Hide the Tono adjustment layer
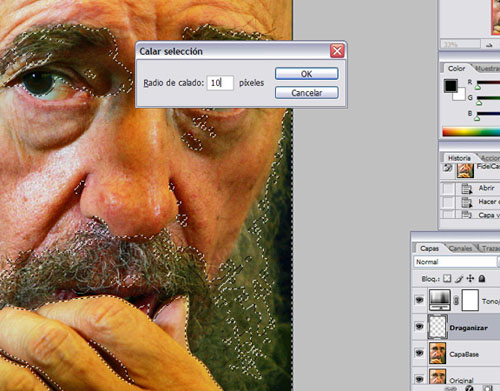The height and width of the screenshot is (391, 500). [x=419, y=300]
